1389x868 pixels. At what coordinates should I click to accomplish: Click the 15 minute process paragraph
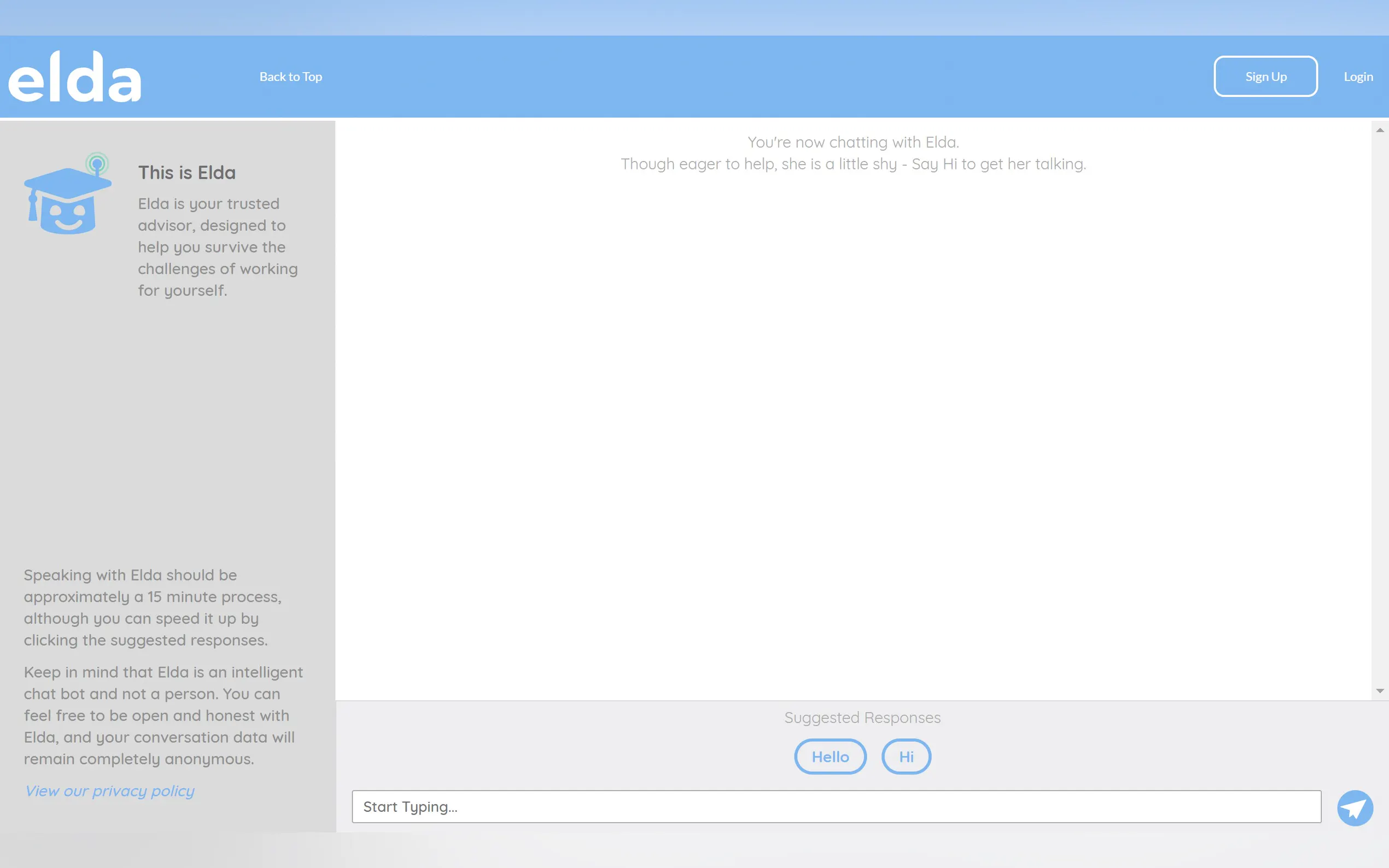point(153,607)
